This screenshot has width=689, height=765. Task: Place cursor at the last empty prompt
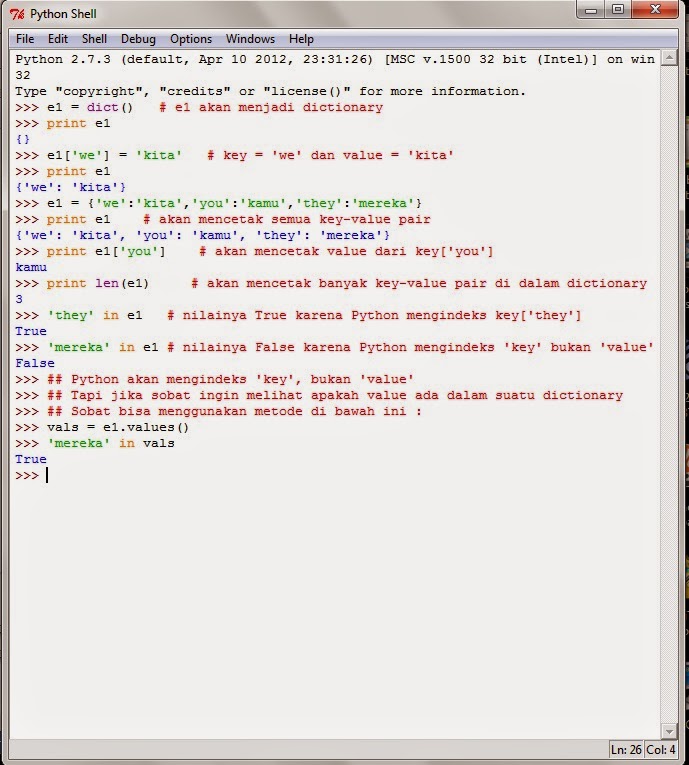(x=47, y=475)
